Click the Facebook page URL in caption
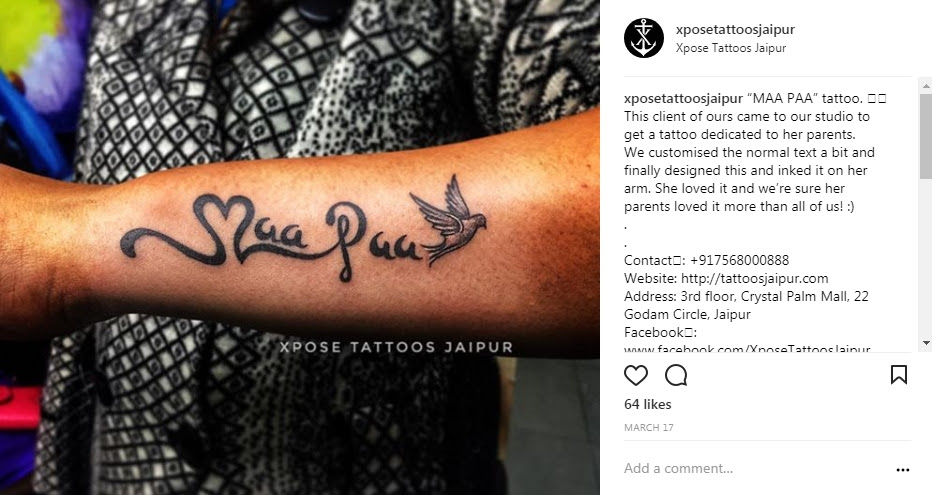This screenshot has width=932, height=495. tap(747, 349)
